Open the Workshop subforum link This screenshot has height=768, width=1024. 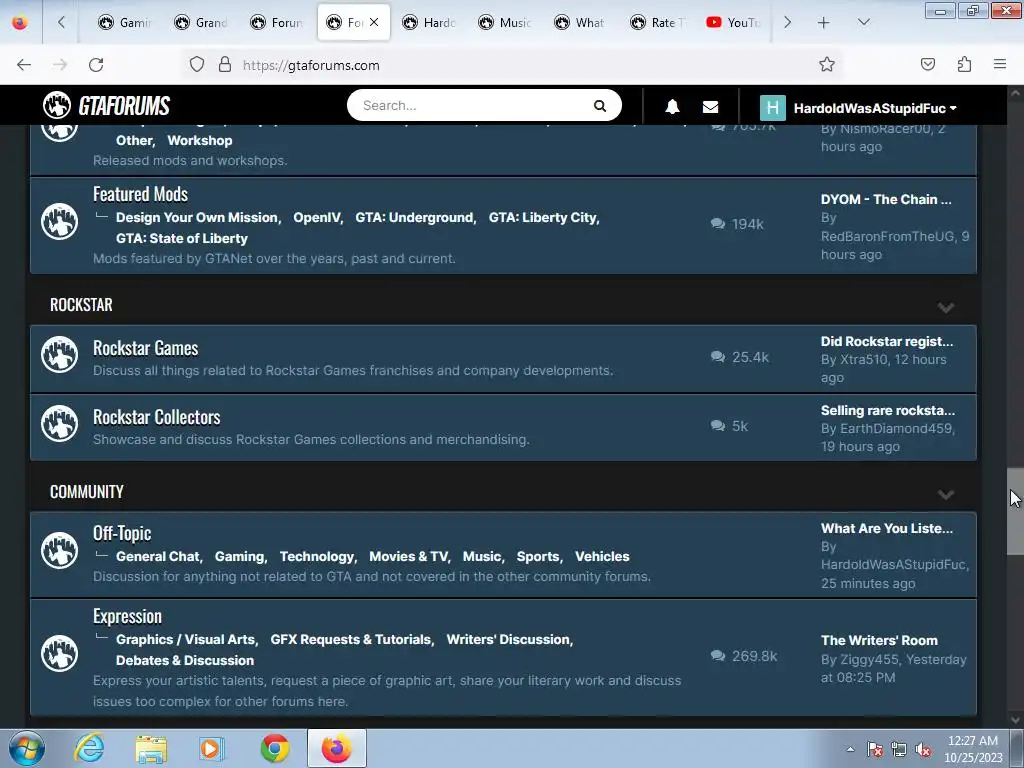[200, 140]
